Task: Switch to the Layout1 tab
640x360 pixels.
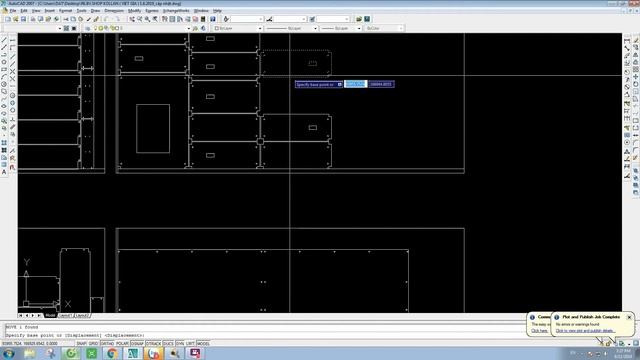Action: coord(65,316)
